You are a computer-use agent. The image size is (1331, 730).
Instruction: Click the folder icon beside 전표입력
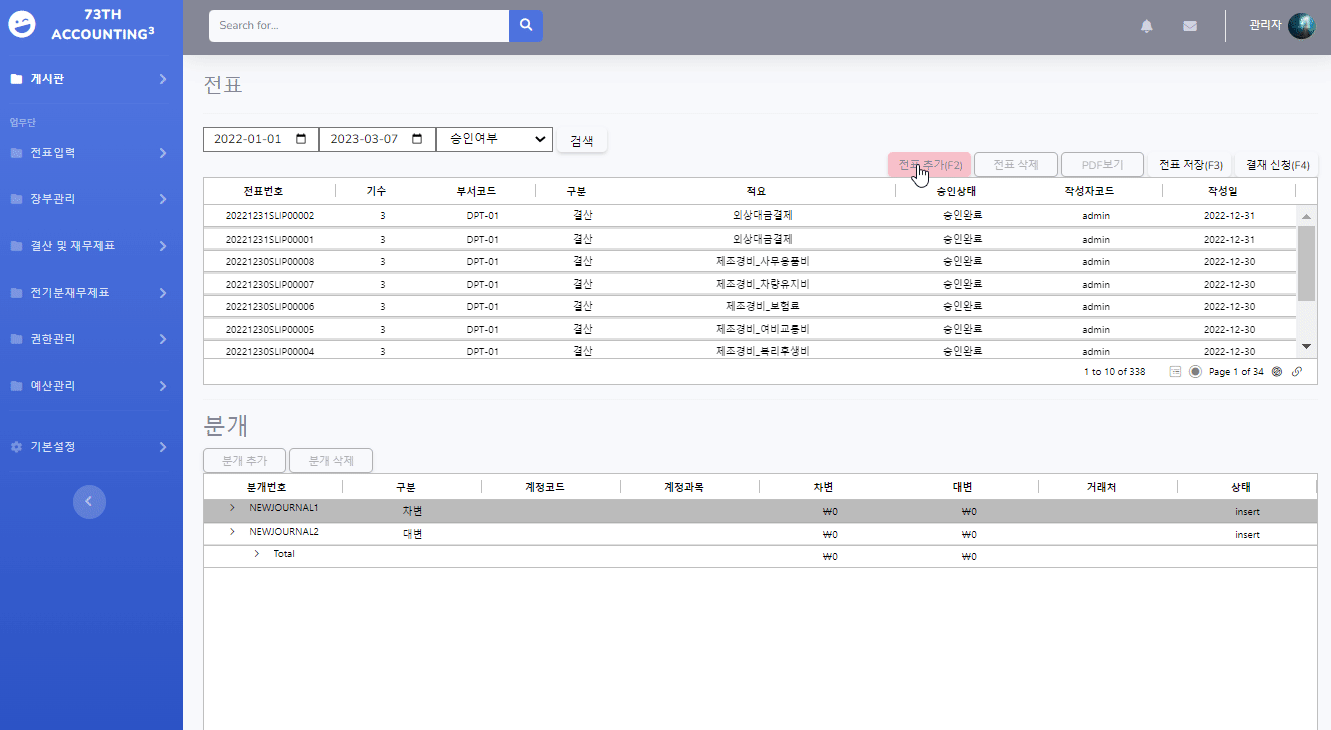[16, 153]
